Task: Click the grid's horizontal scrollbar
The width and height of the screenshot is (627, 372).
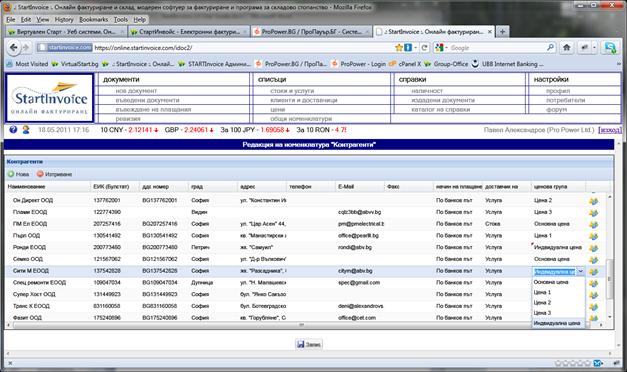Action: 302,325
